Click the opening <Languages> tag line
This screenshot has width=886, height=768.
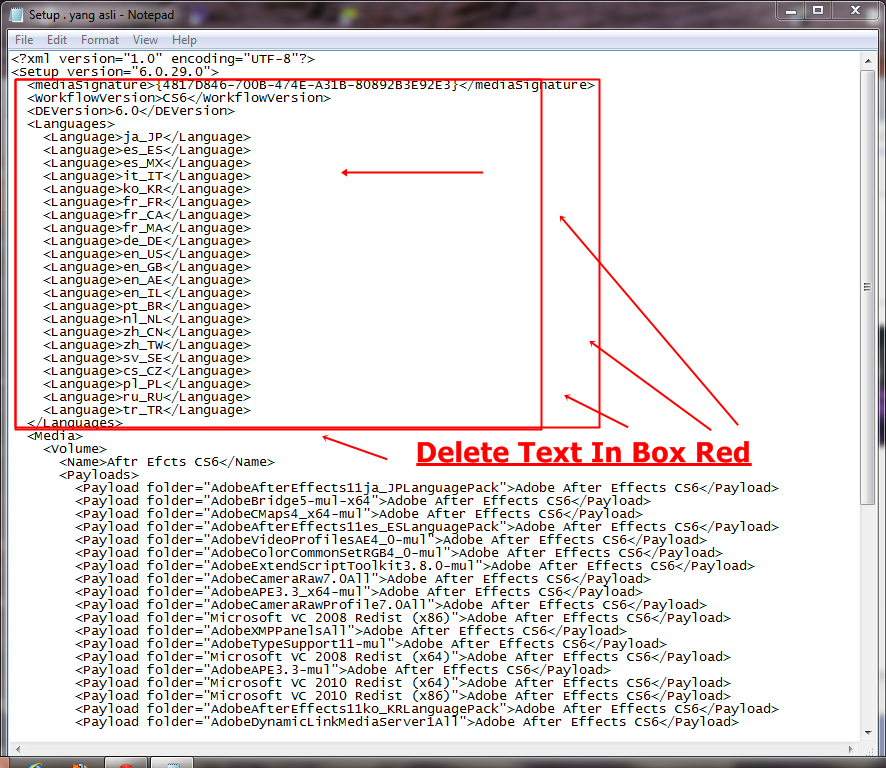coord(71,124)
